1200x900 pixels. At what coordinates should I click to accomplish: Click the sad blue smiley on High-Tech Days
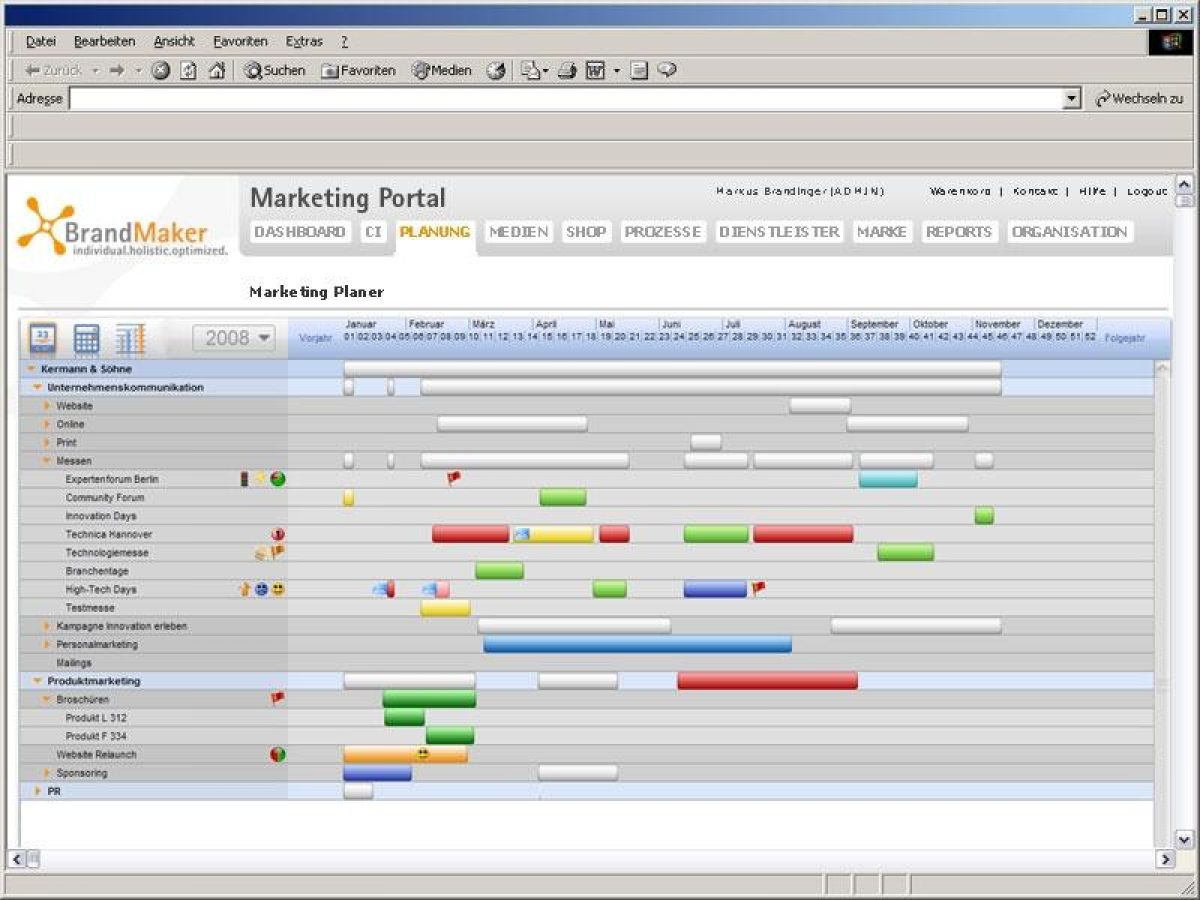click(262, 589)
